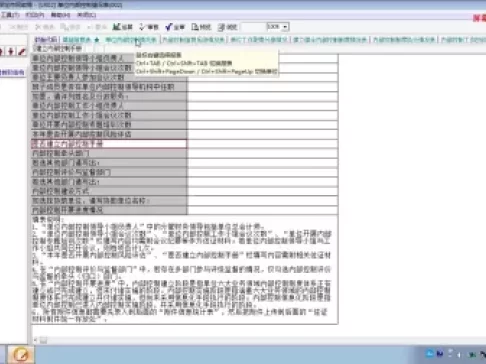
Task: Open the 帮助 menu in the menu bar
Action: pyautogui.click(x=60, y=15)
